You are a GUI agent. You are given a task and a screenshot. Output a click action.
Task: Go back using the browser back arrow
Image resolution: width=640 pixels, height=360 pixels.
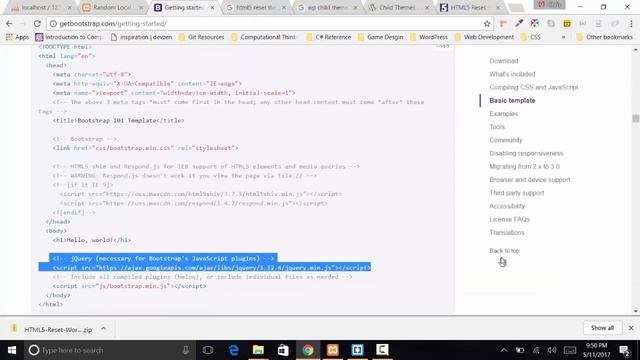pyautogui.click(x=9, y=24)
